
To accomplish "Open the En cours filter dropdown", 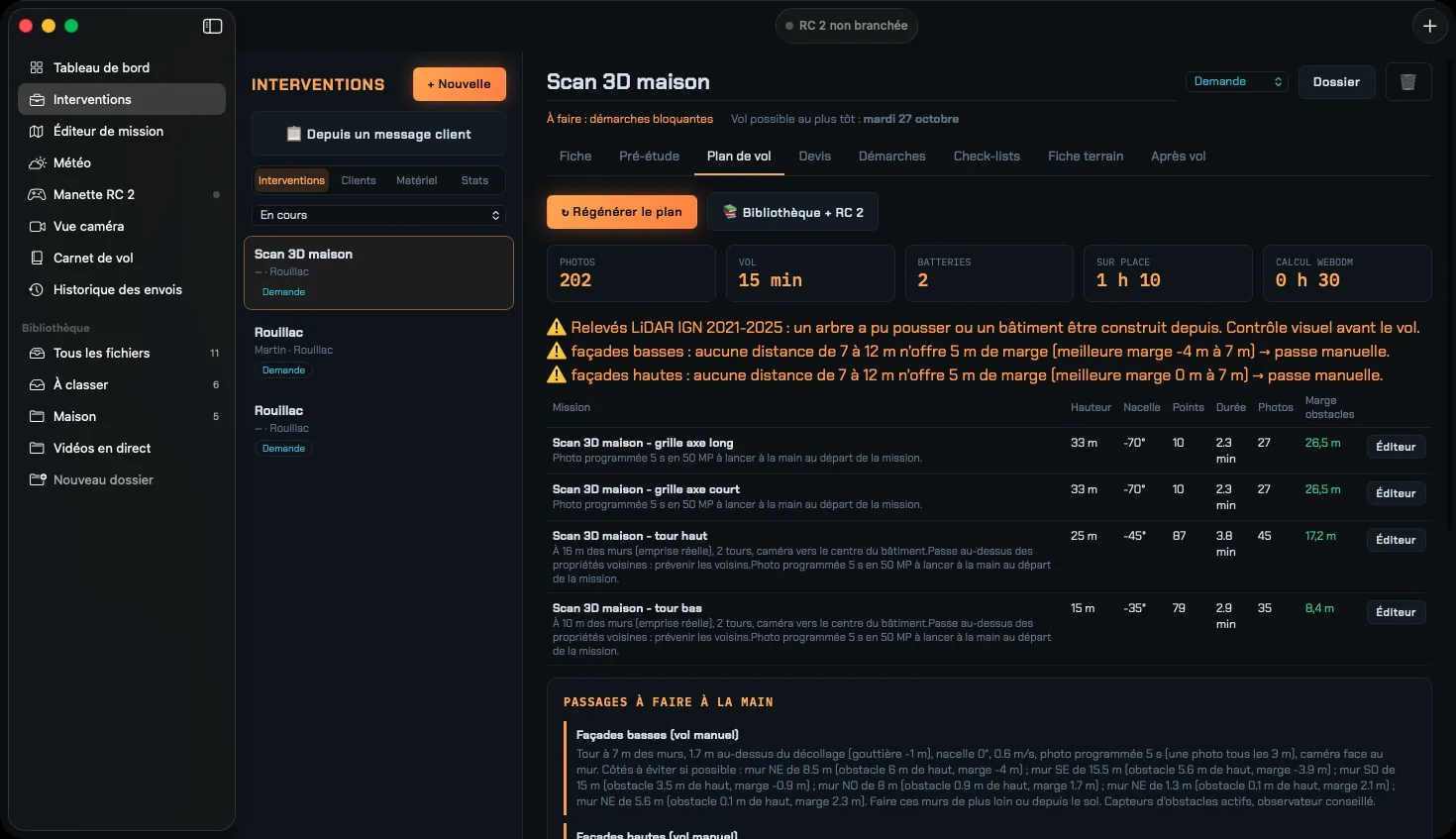I will click(x=378, y=215).
